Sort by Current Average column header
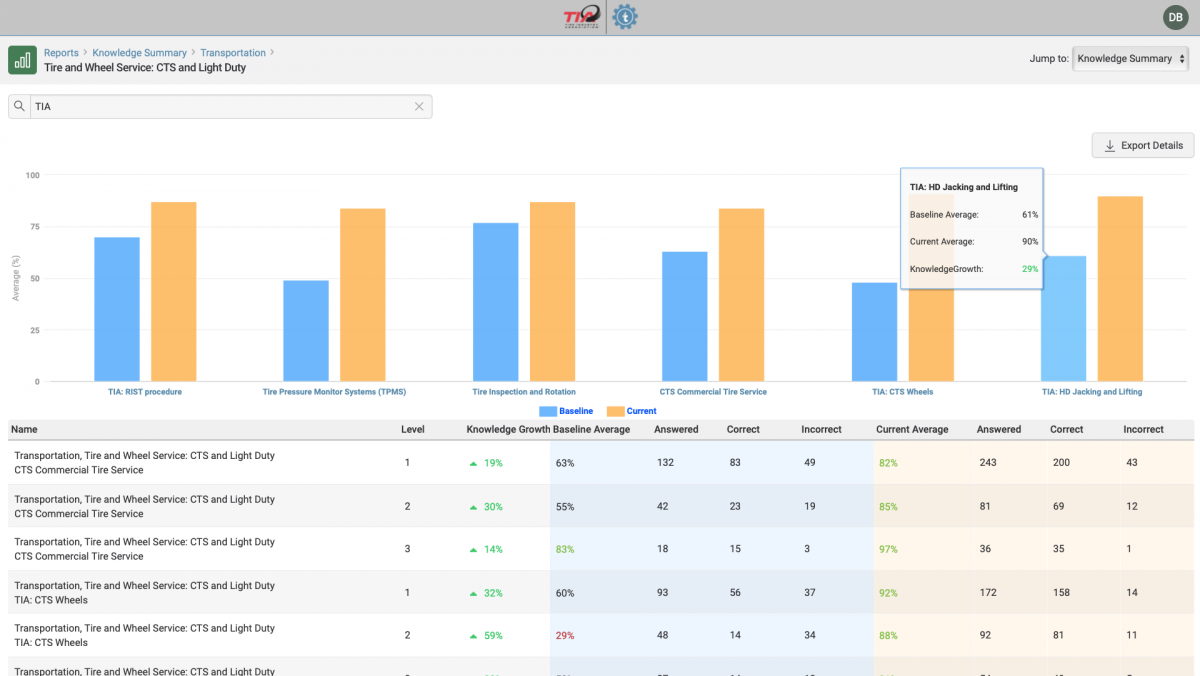The image size is (1200, 676). tap(912, 429)
